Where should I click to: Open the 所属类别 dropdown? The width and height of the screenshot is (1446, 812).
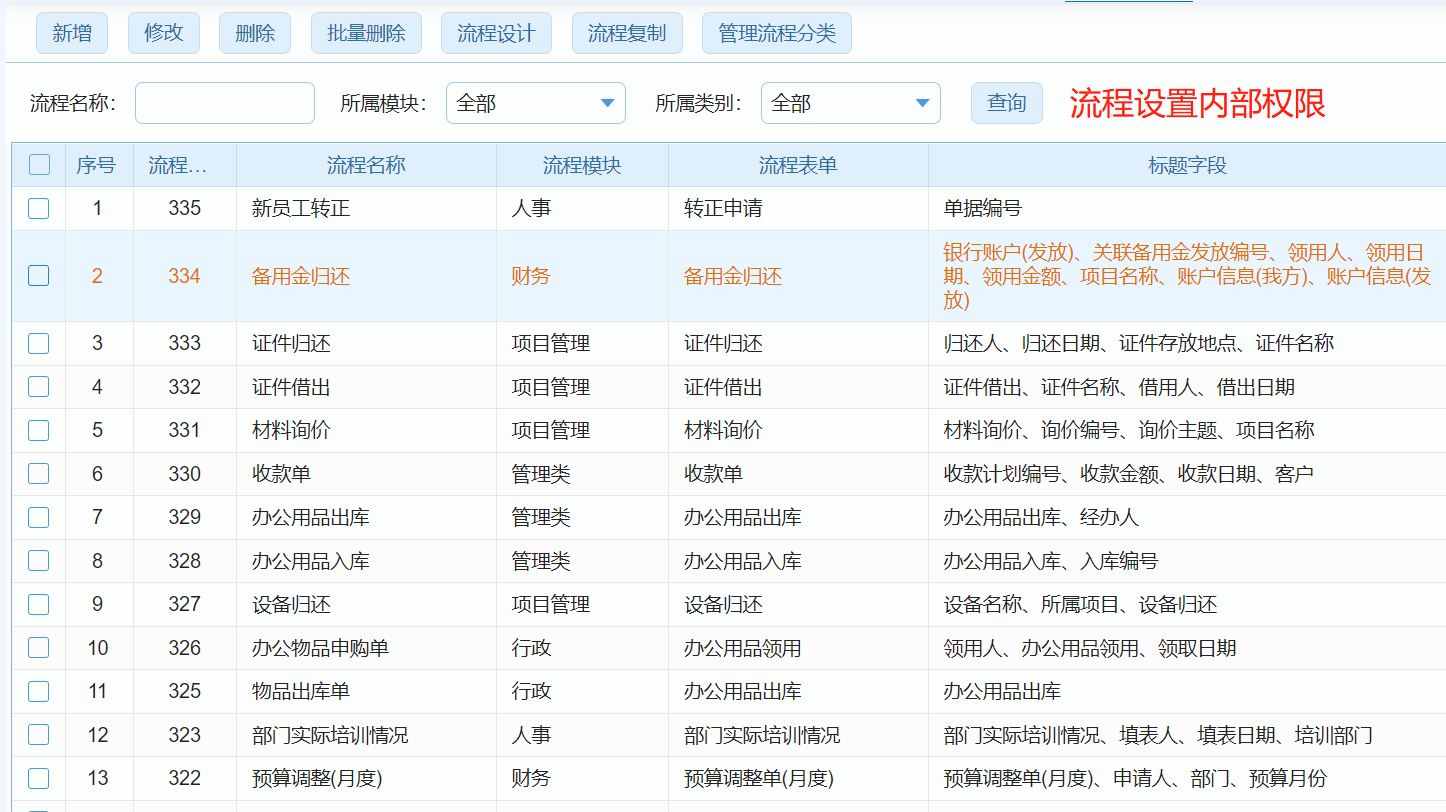pos(850,103)
